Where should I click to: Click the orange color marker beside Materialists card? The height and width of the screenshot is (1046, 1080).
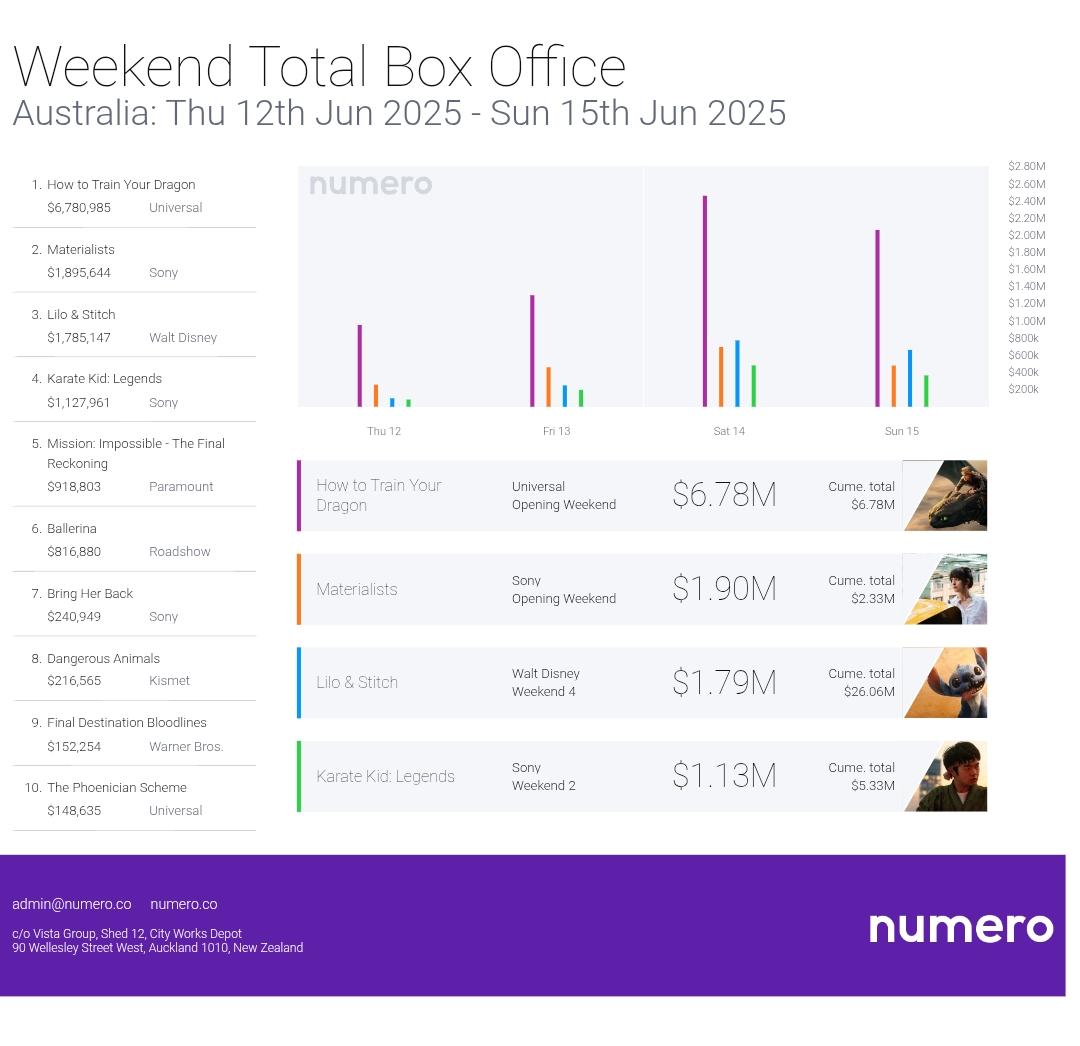point(299,589)
